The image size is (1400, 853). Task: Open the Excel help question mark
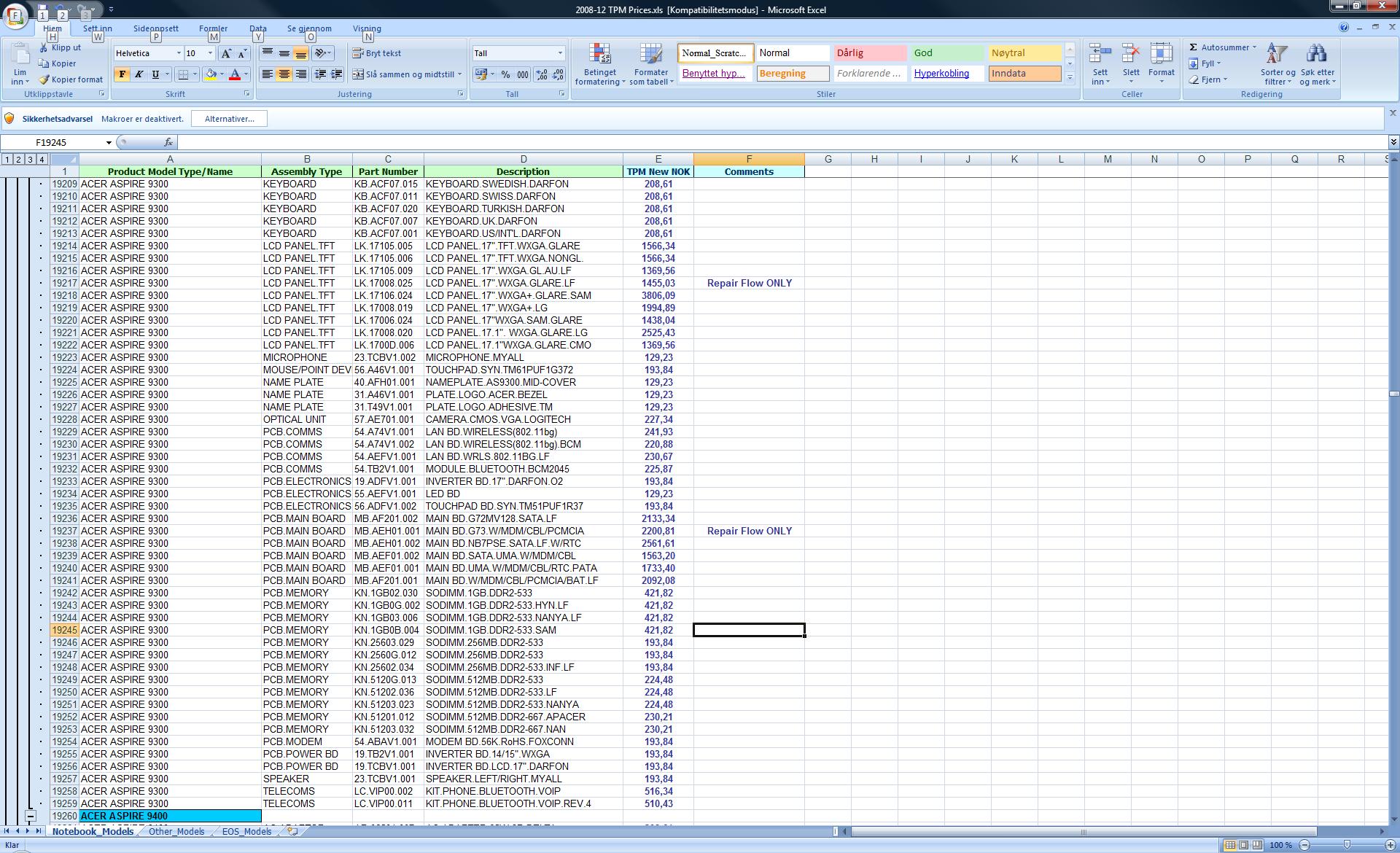pos(1344,28)
